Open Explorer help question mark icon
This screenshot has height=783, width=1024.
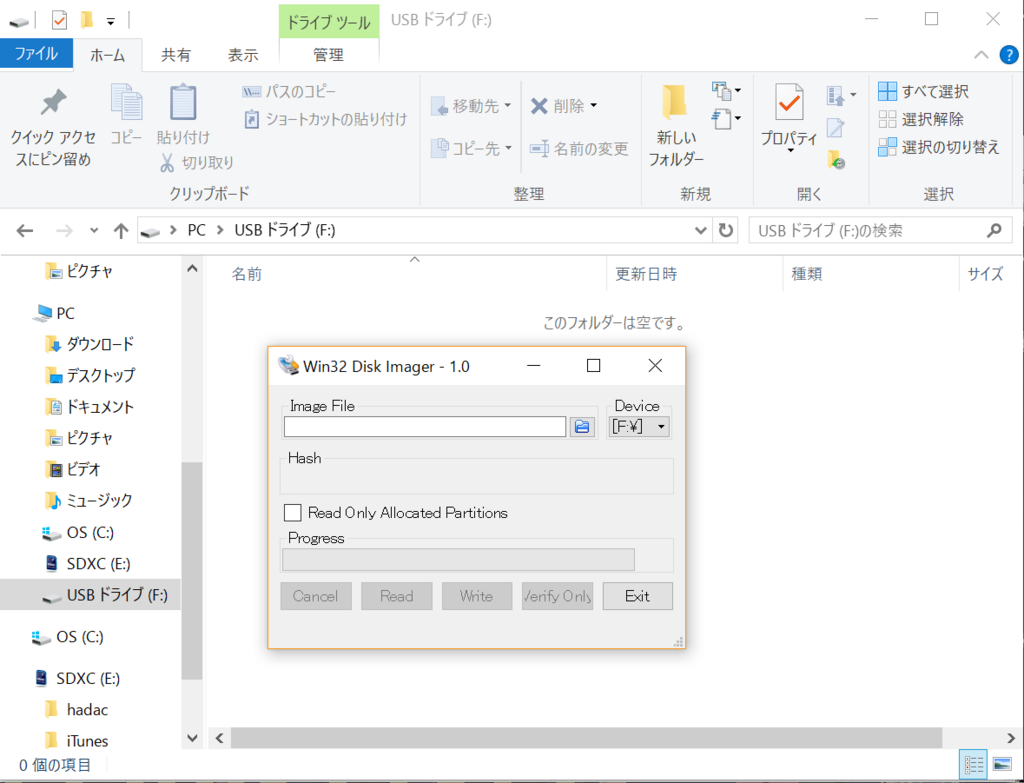[x=1009, y=55]
